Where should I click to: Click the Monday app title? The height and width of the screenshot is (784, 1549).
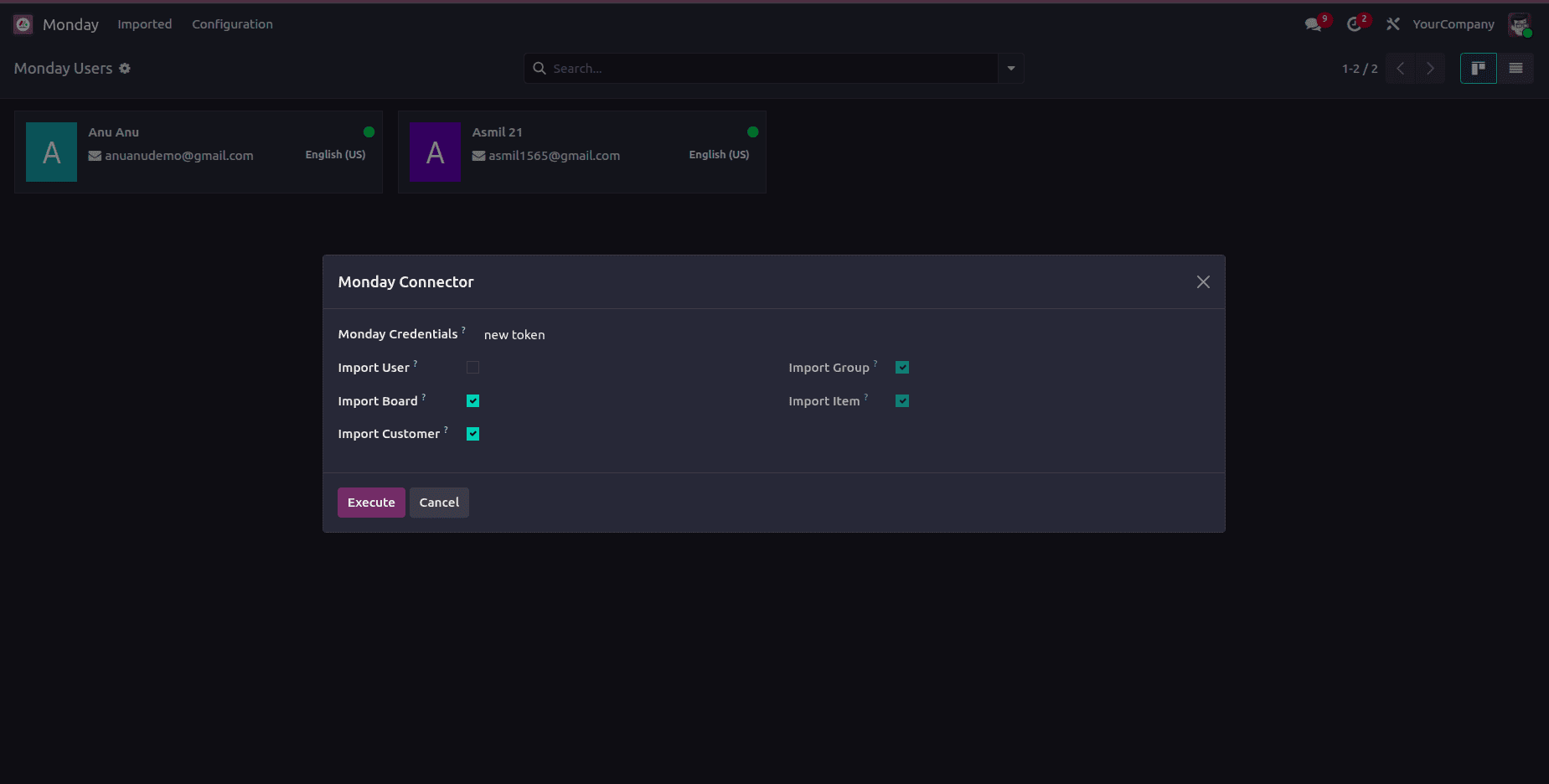[70, 24]
